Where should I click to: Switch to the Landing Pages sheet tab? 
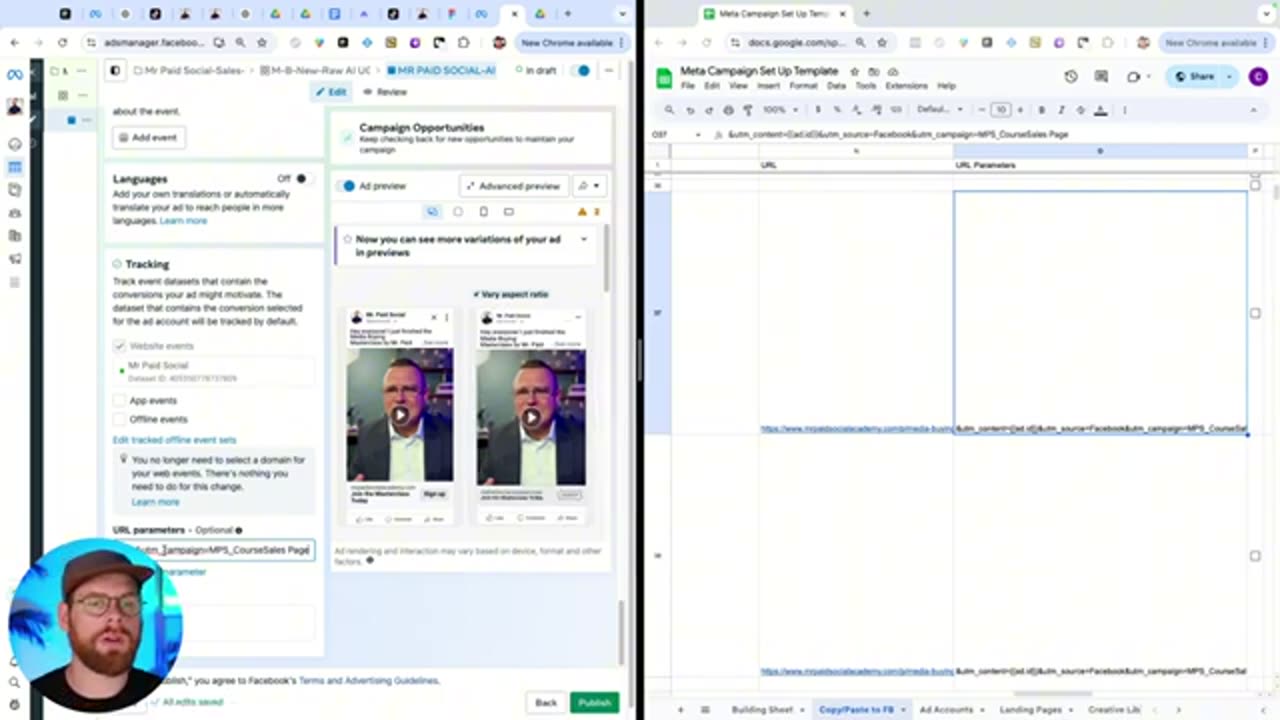[1030, 710]
